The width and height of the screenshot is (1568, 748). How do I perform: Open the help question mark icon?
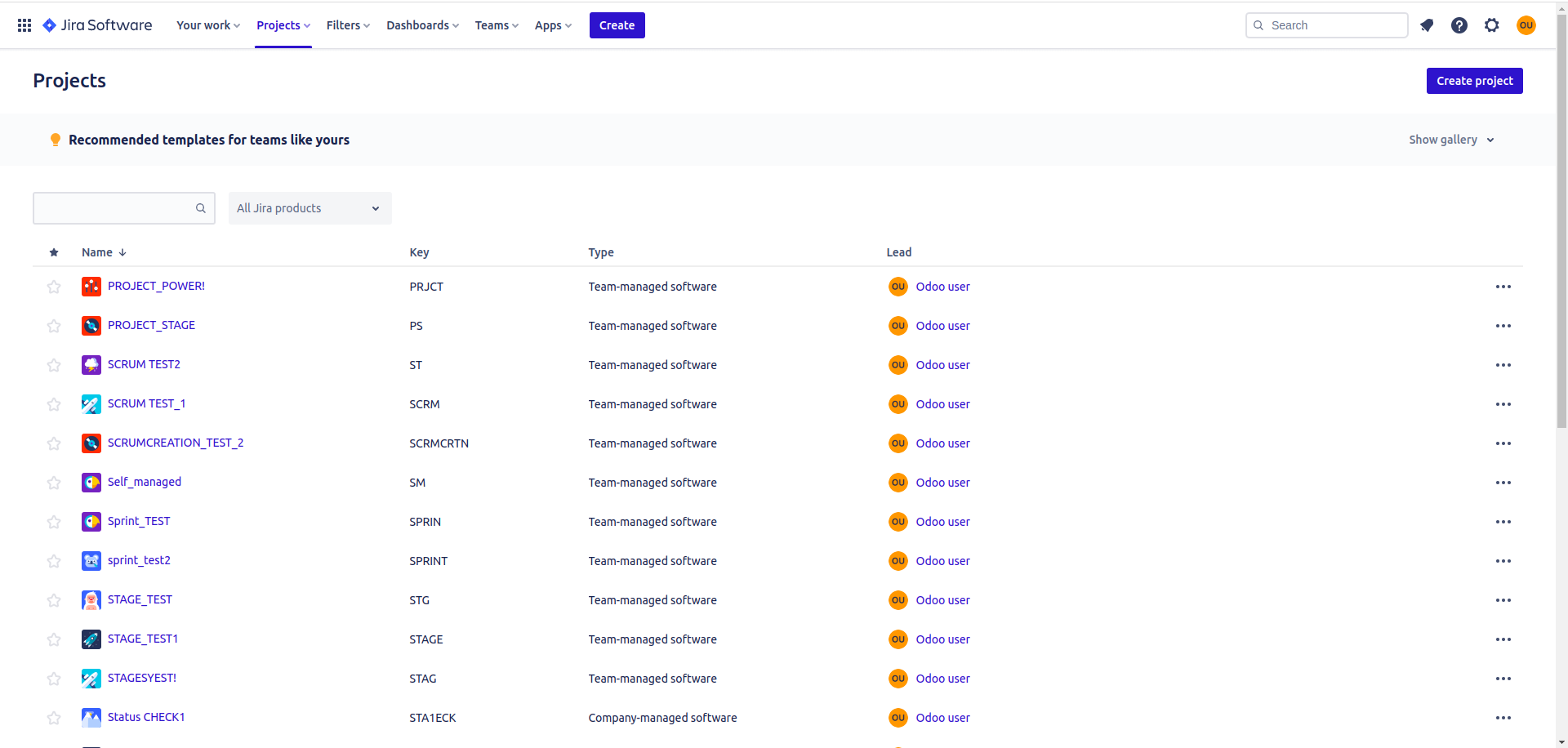point(1459,25)
